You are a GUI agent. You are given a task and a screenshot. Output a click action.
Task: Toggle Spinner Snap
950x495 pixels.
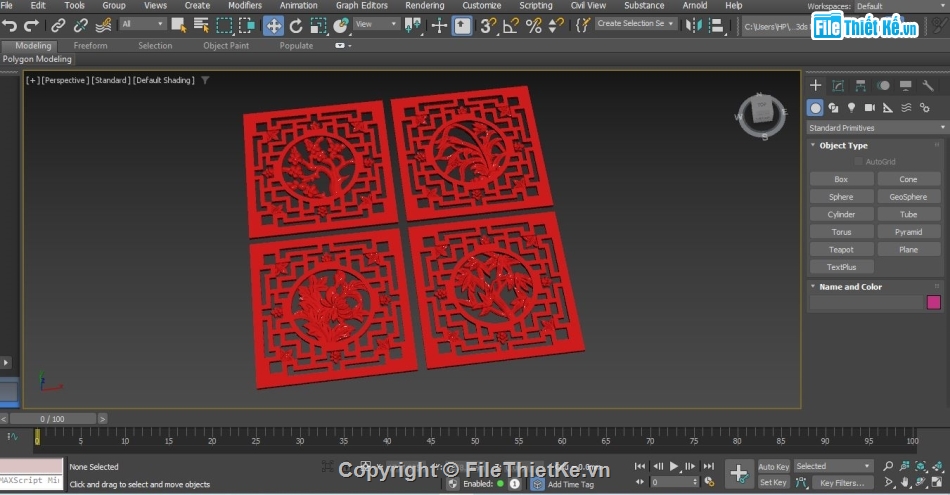(x=556, y=25)
